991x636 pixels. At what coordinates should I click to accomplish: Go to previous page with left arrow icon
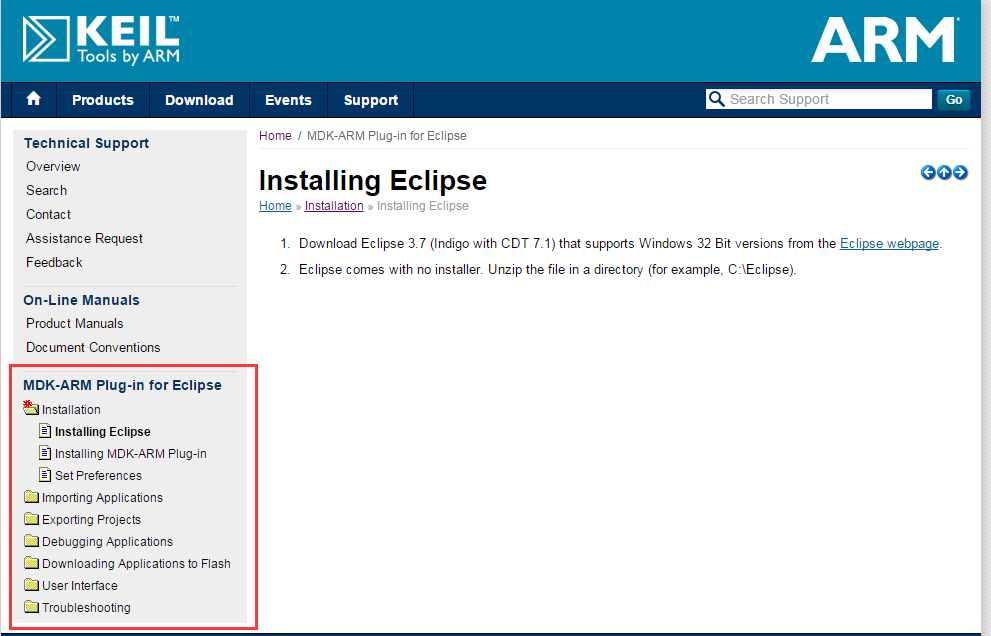928,172
